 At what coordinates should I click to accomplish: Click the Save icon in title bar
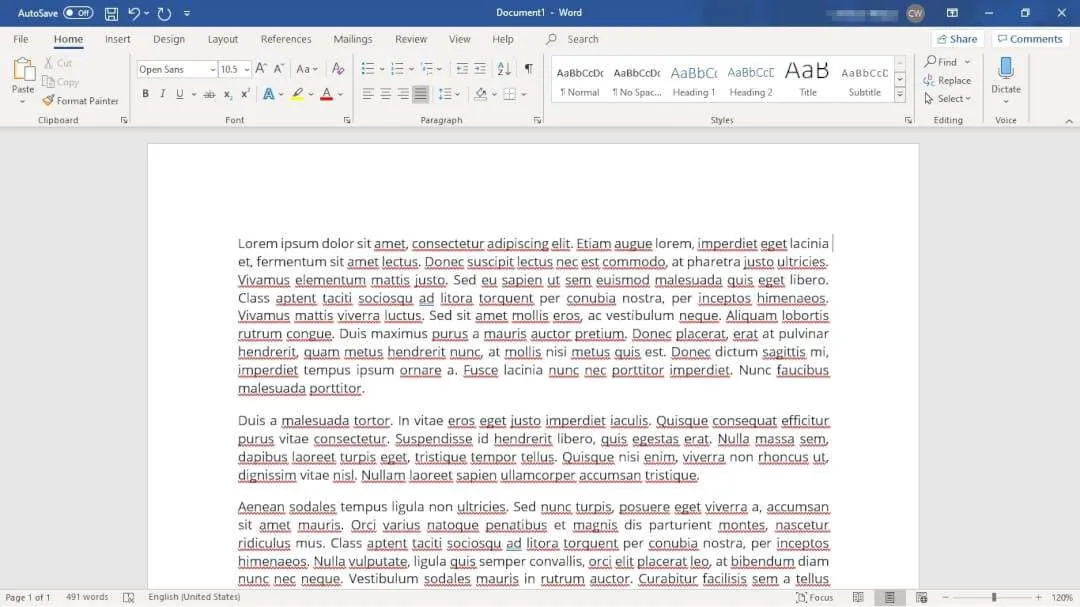pos(111,13)
